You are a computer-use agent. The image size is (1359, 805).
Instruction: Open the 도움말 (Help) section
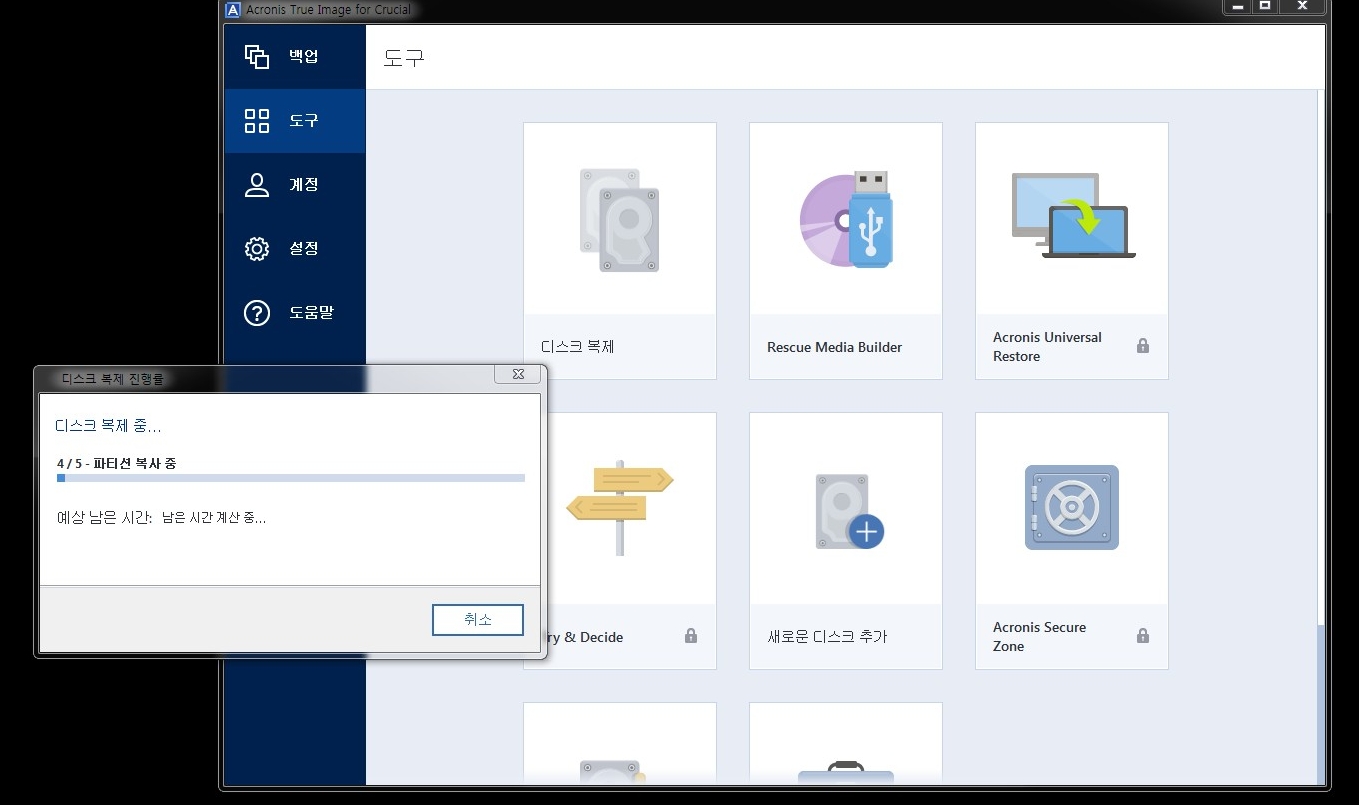tap(295, 312)
